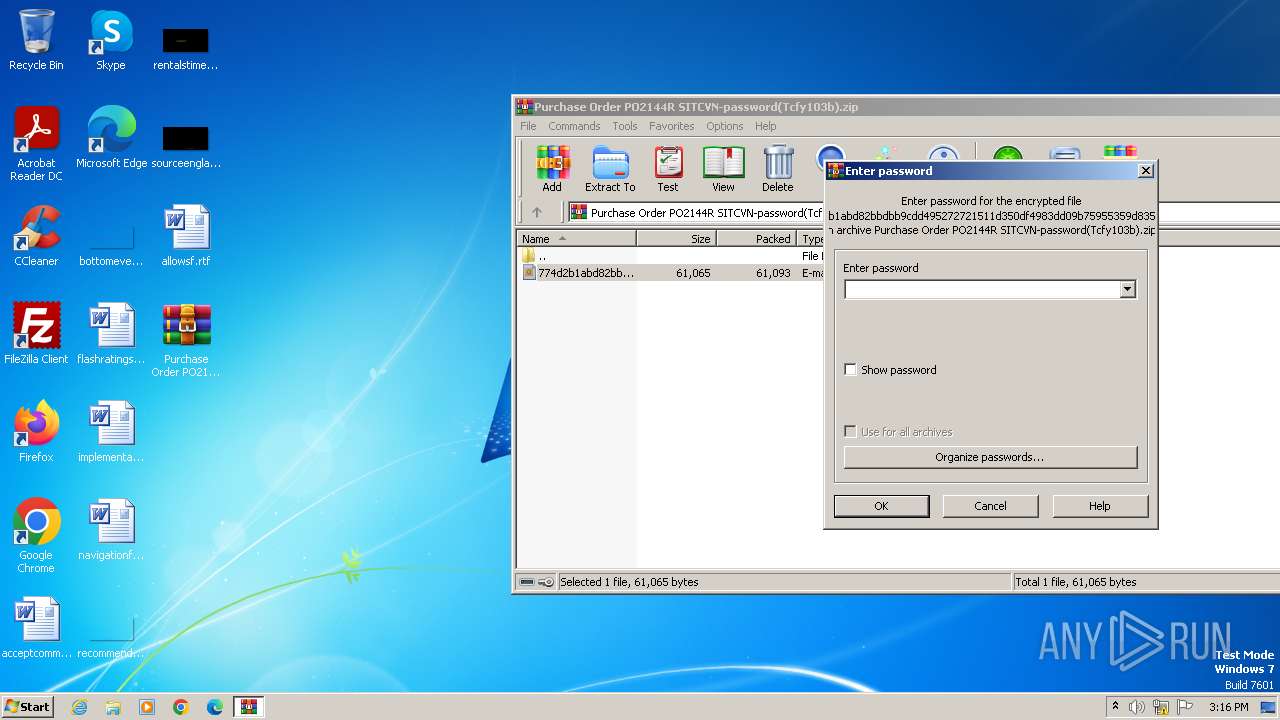Image resolution: width=1280 pixels, height=720 pixels.
Task: Select the flashratings document icon
Action: pyautogui.click(x=111, y=334)
